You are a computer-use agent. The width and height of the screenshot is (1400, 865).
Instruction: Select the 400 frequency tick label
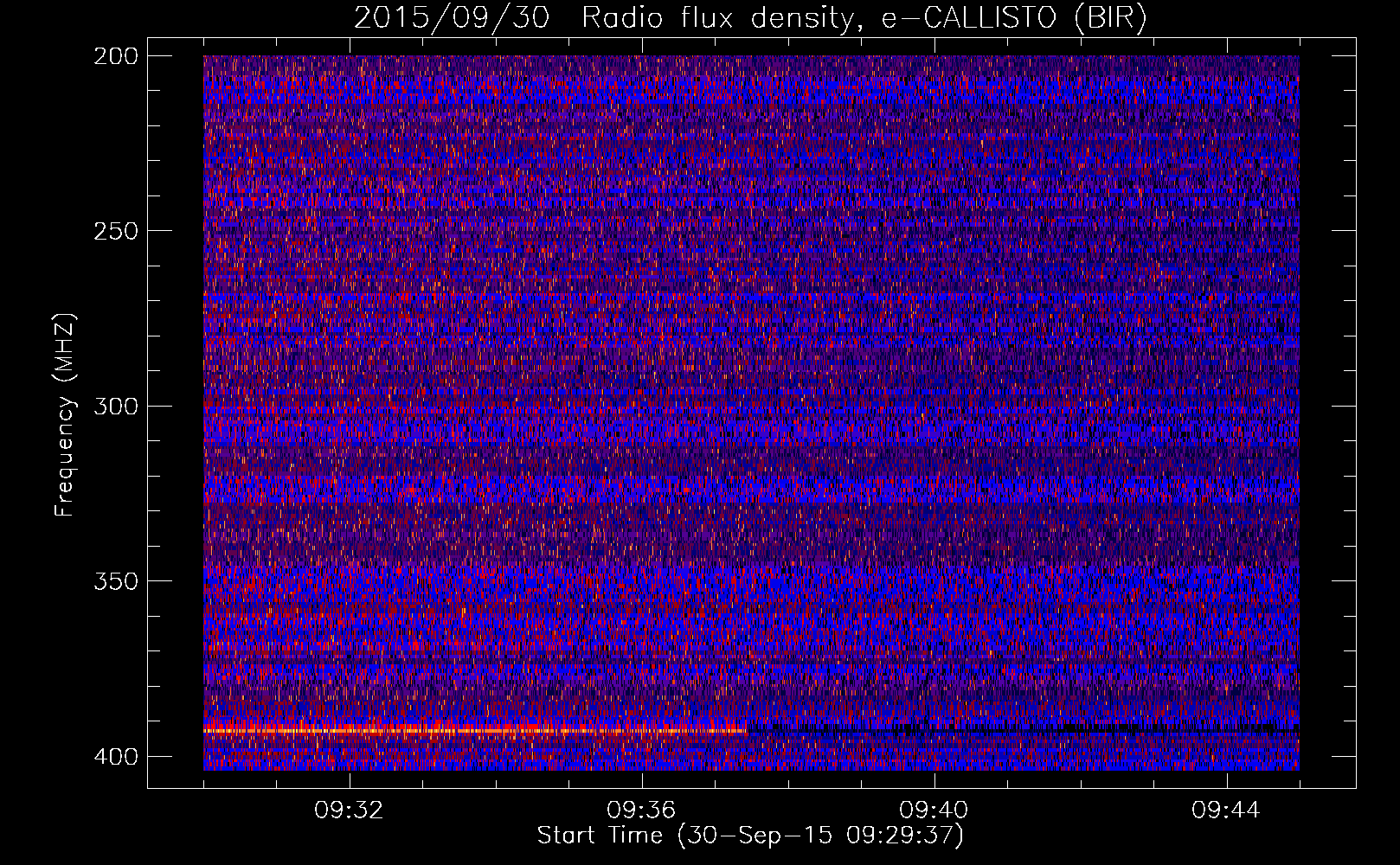[x=115, y=756]
